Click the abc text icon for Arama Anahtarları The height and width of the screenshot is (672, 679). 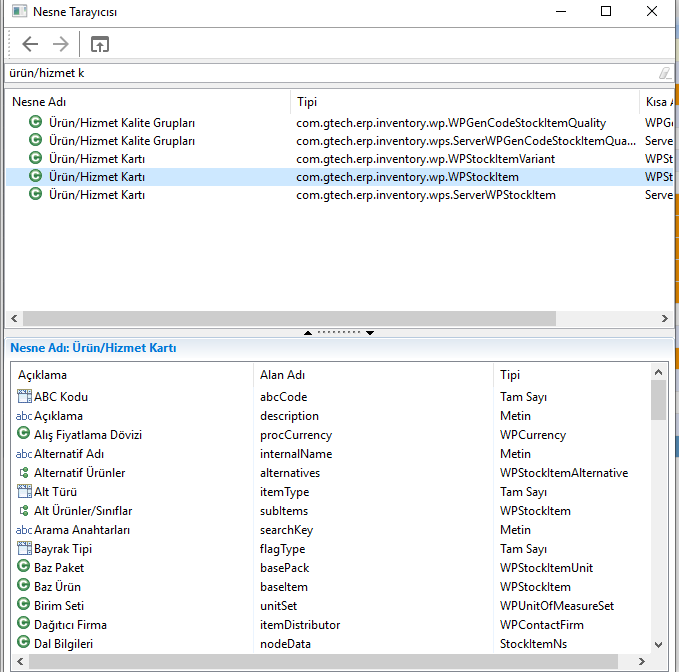pos(24,530)
